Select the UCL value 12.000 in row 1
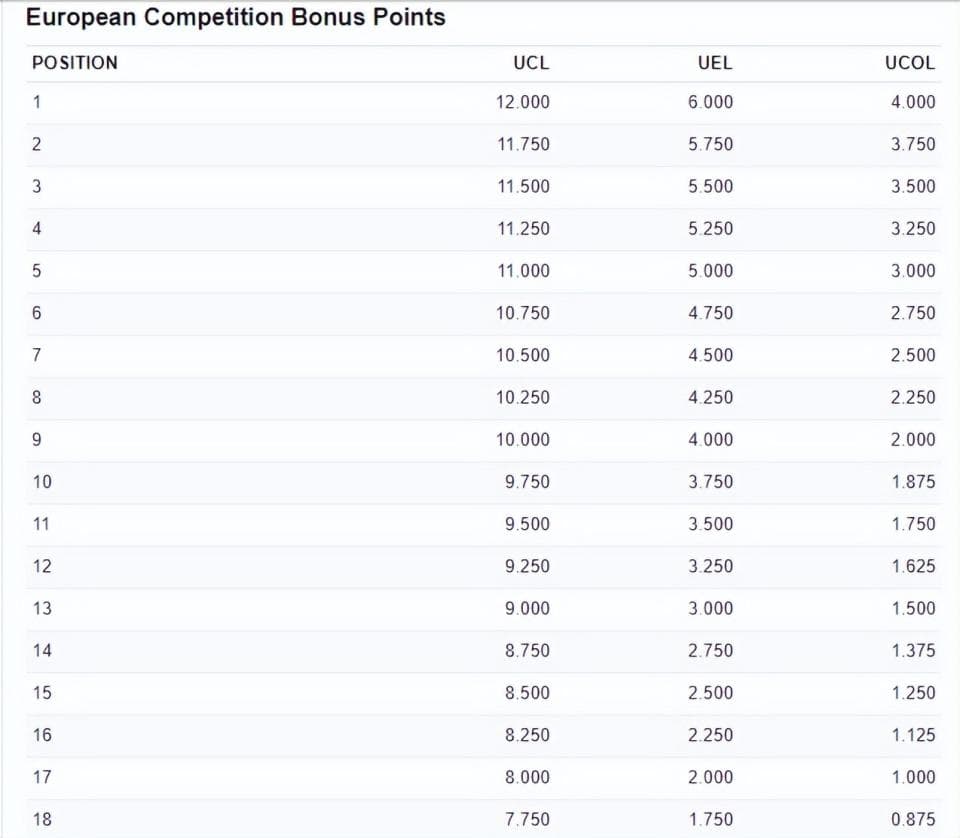 click(522, 102)
